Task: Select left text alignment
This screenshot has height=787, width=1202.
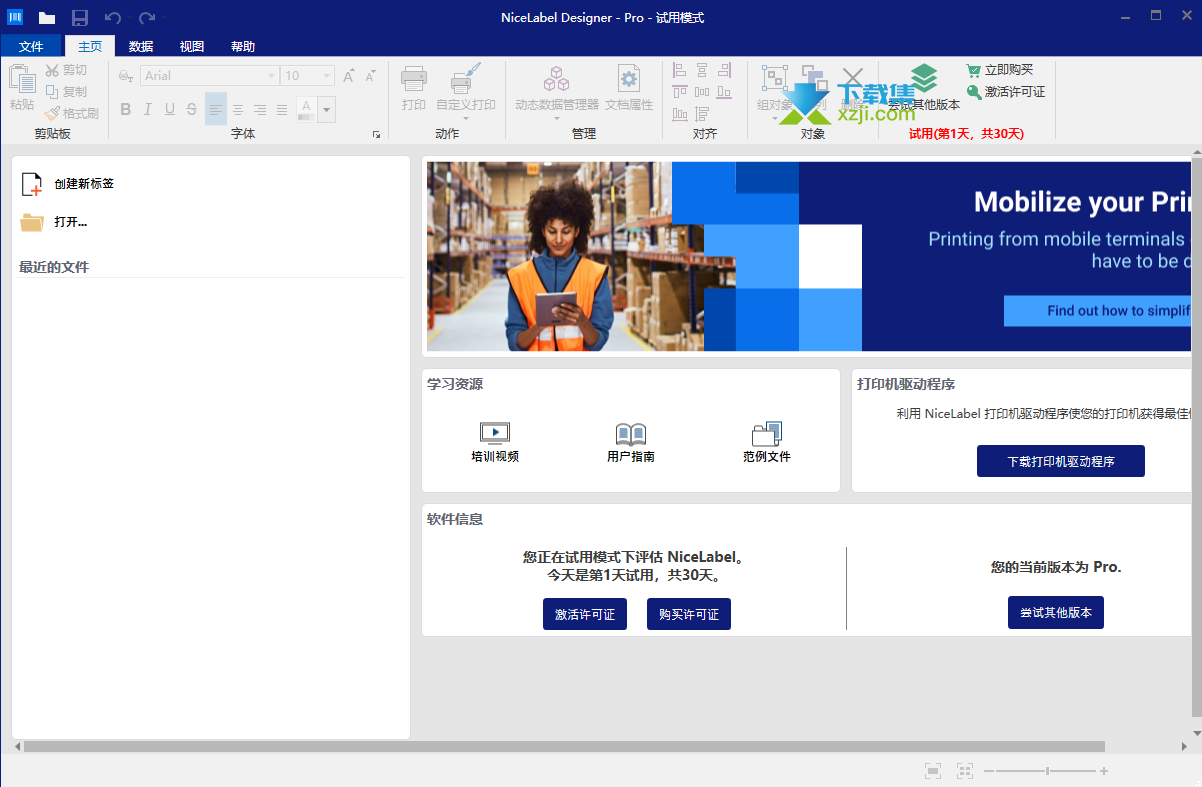Action: pos(216,109)
